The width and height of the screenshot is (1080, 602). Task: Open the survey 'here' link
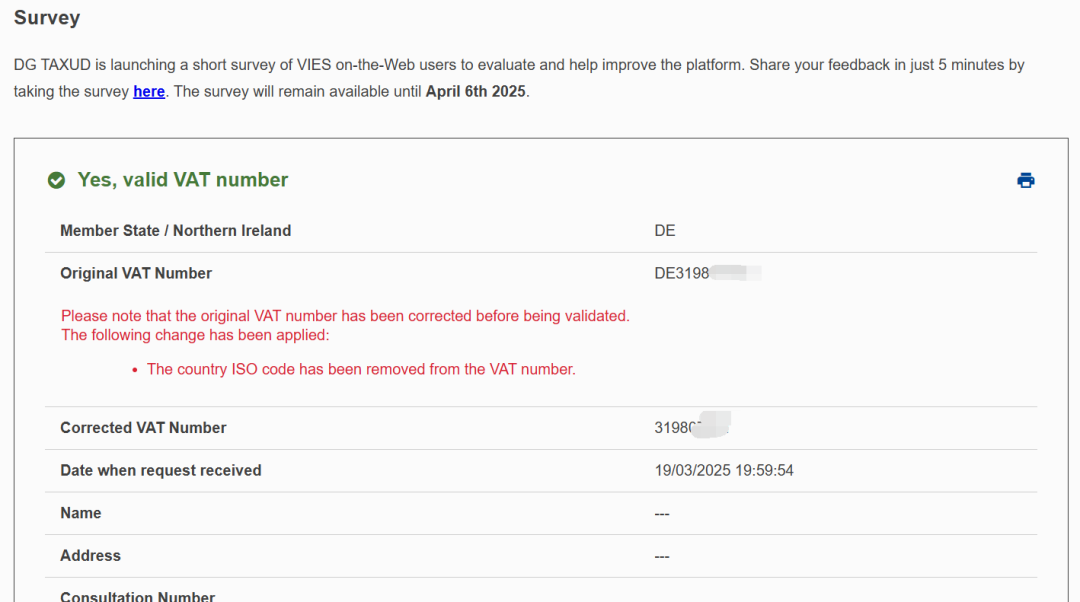149,92
